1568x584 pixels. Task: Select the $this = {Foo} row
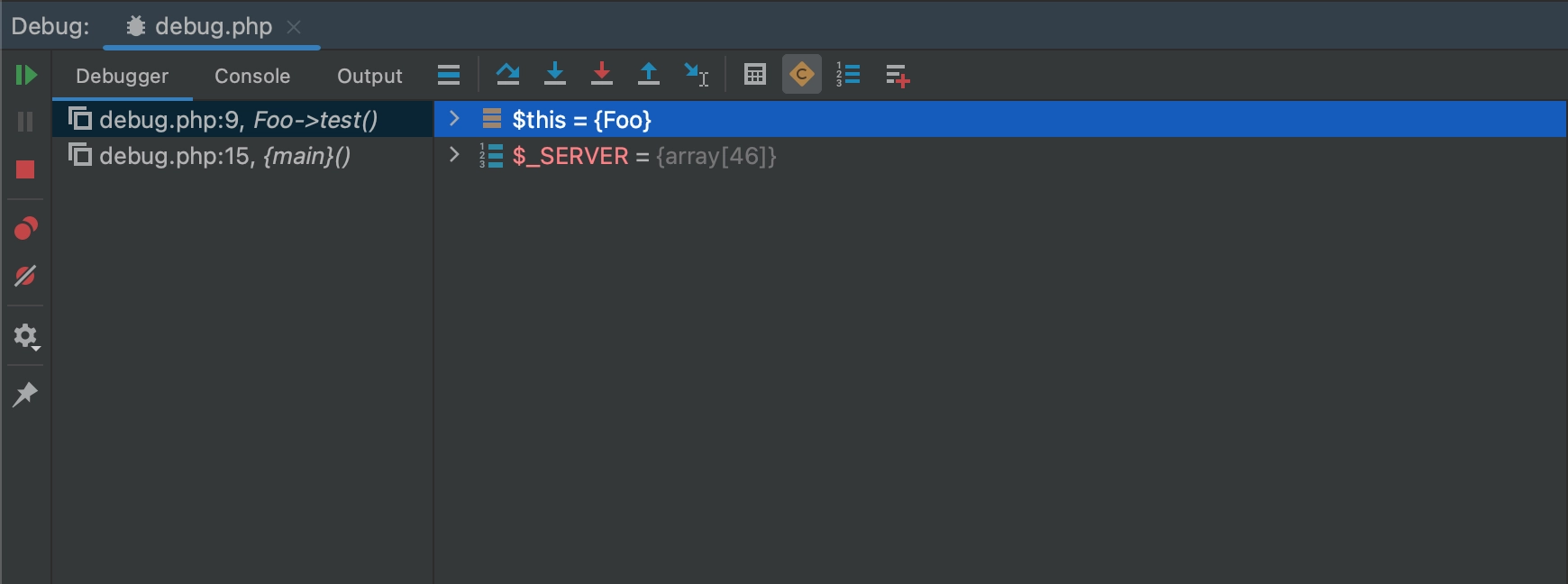coord(1000,120)
